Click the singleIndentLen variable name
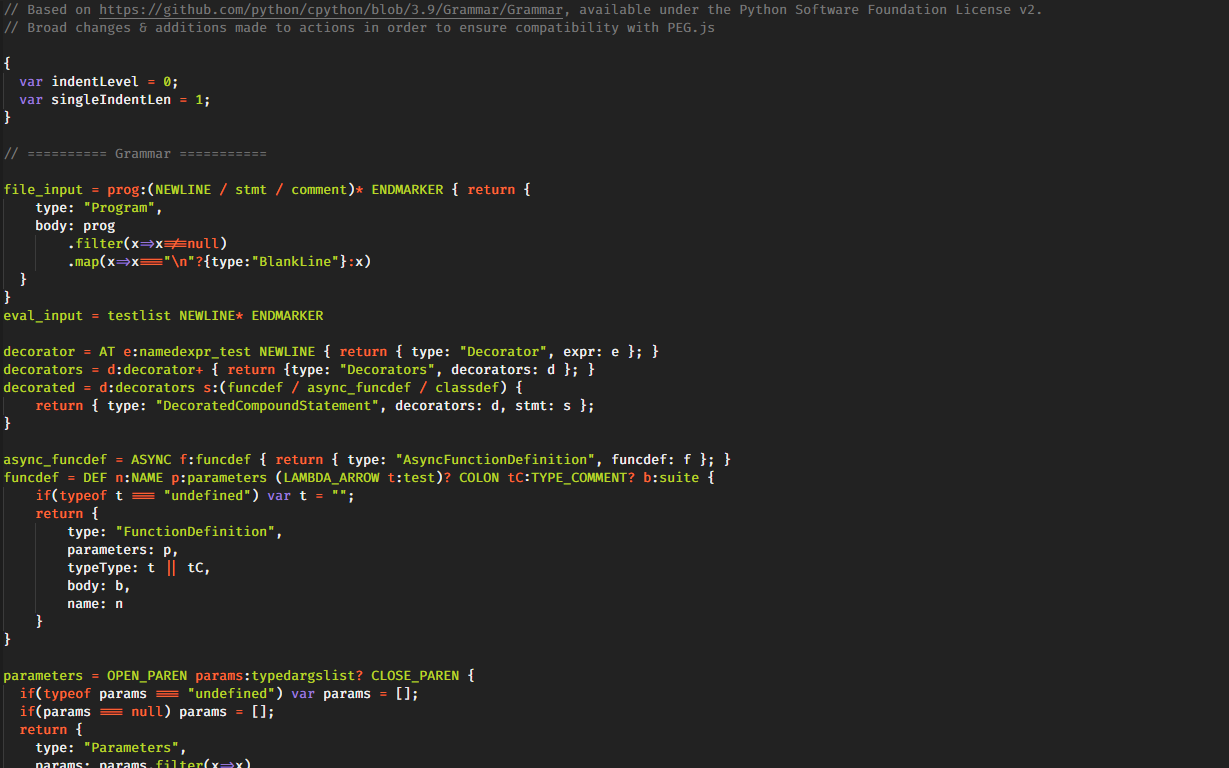 pyautogui.click(x=111, y=100)
